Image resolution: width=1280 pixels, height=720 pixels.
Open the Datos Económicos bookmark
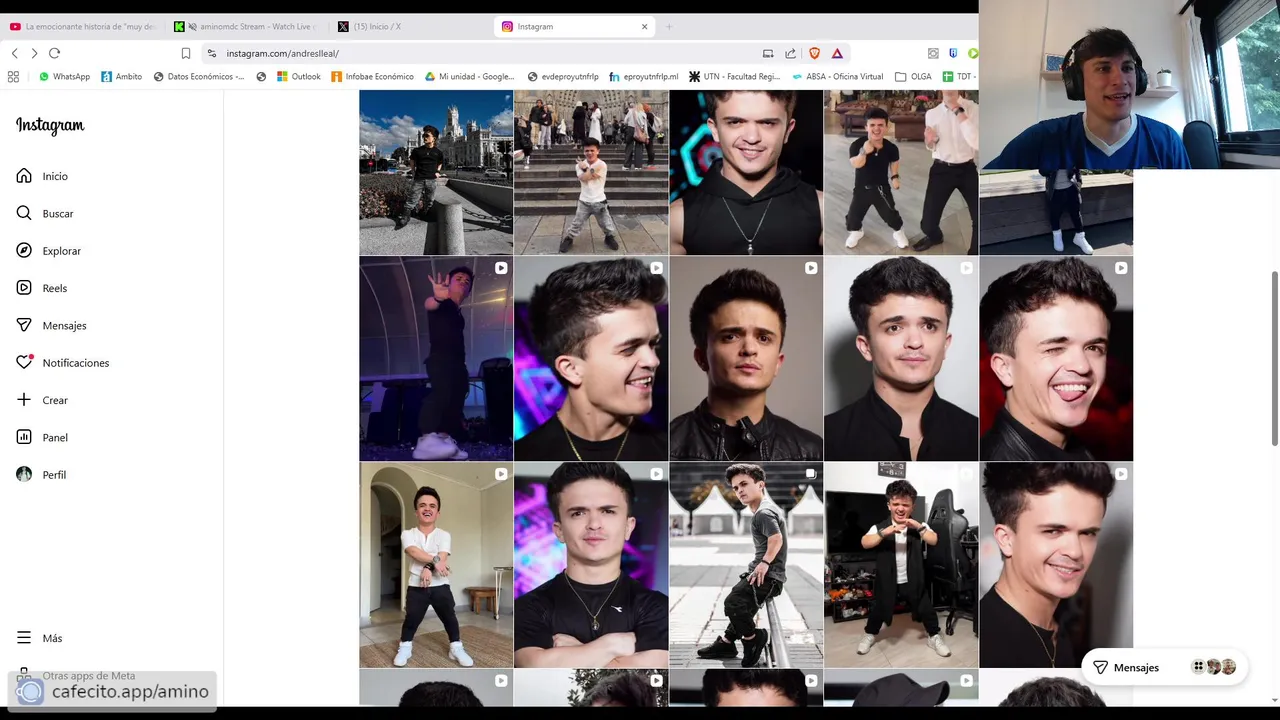(199, 76)
